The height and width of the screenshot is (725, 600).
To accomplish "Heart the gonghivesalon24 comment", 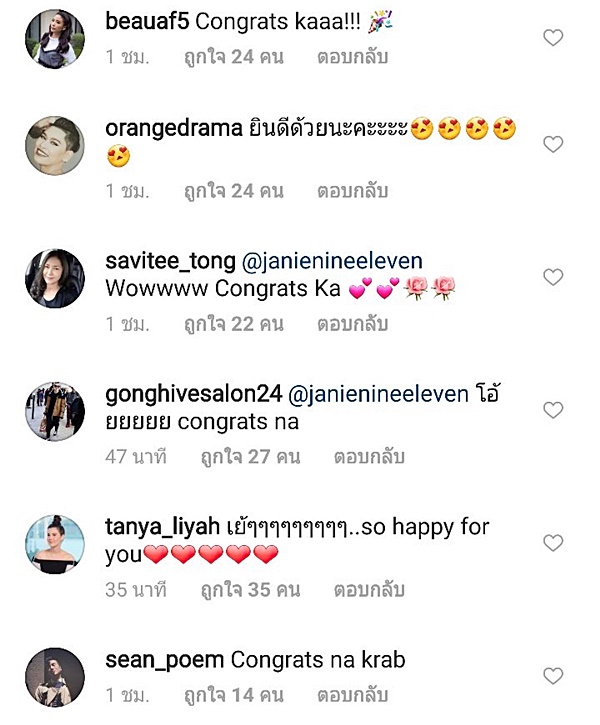I will [x=552, y=410].
